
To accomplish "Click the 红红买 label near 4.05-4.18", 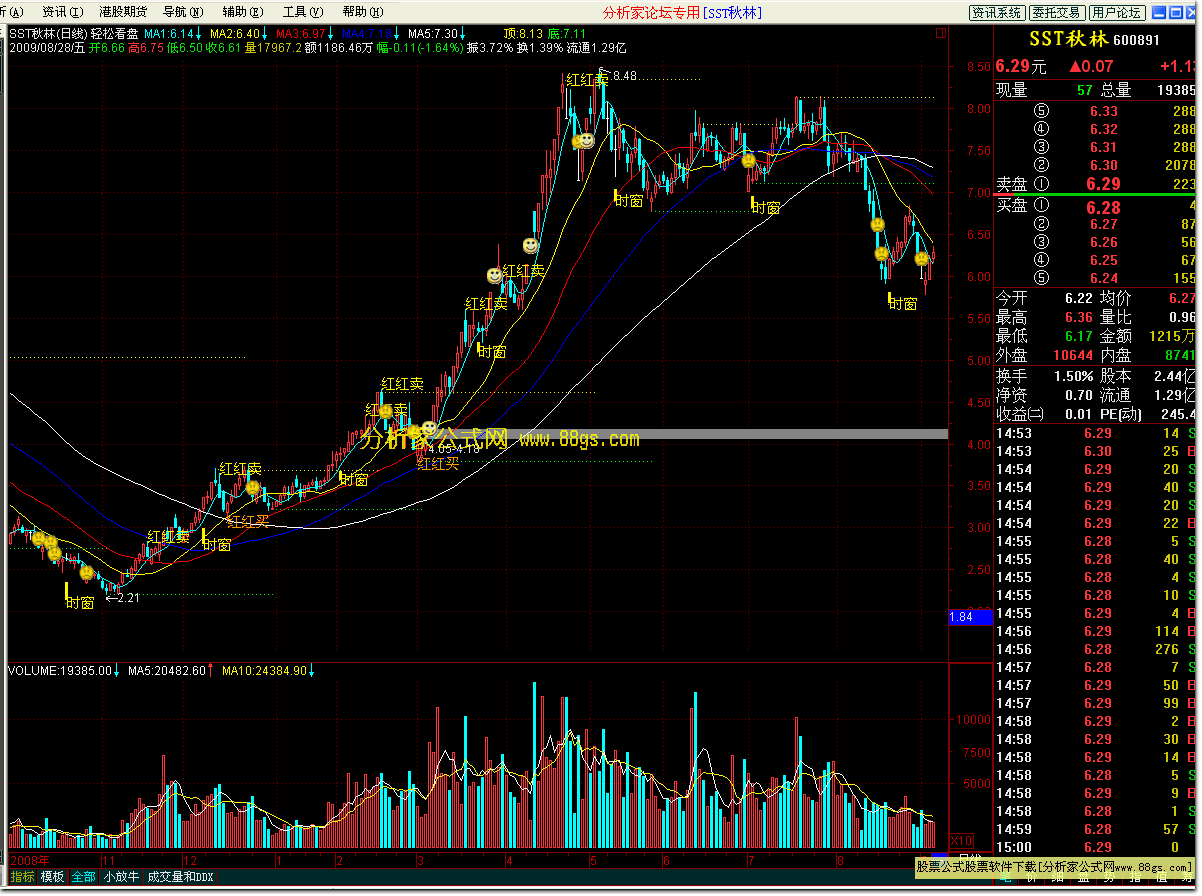I will (x=438, y=463).
